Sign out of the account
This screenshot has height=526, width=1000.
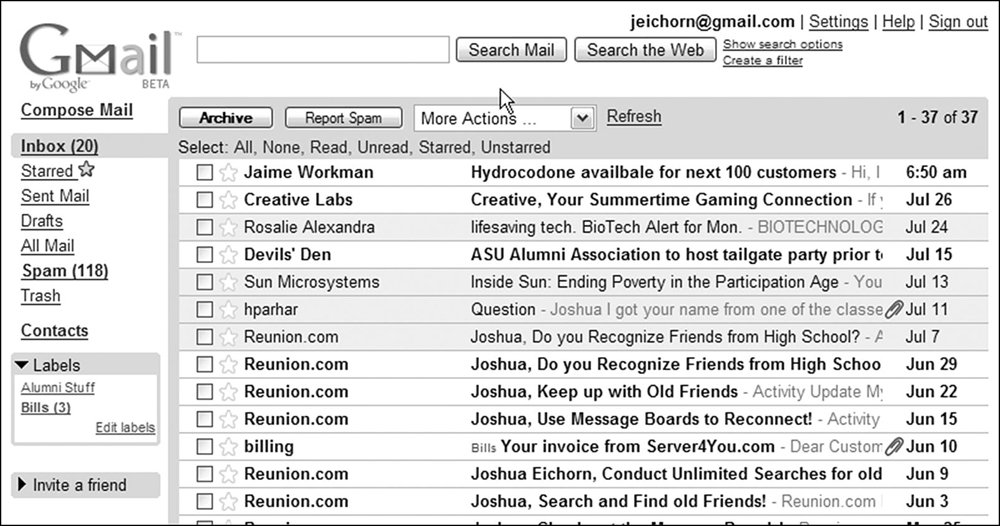tap(958, 22)
